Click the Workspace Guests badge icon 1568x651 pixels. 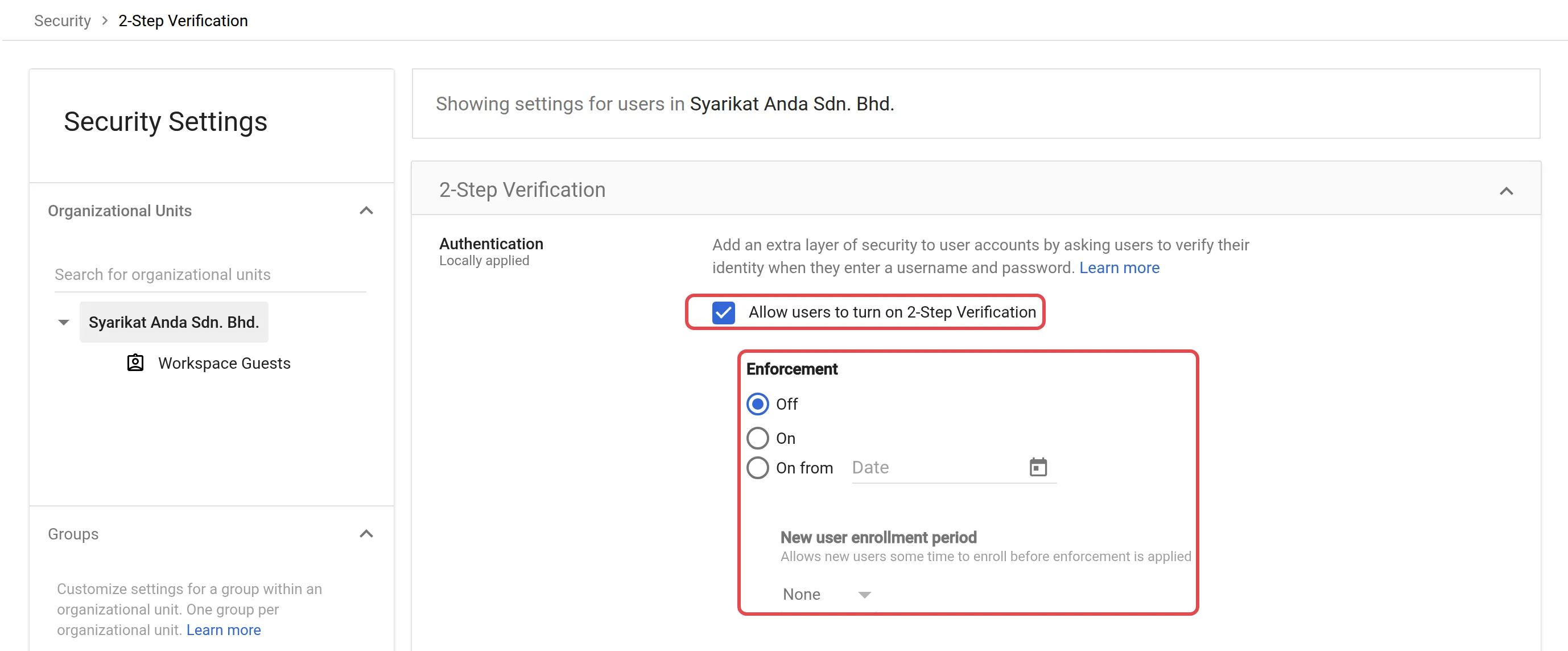135,363
